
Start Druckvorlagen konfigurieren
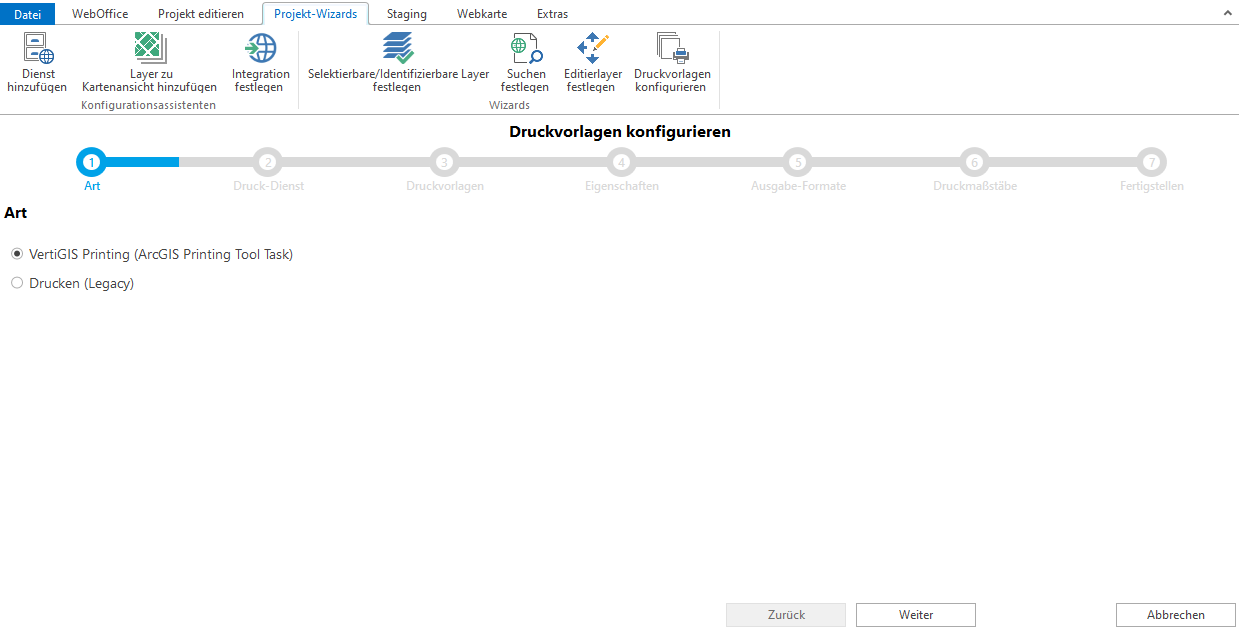[x=671, y=60]
